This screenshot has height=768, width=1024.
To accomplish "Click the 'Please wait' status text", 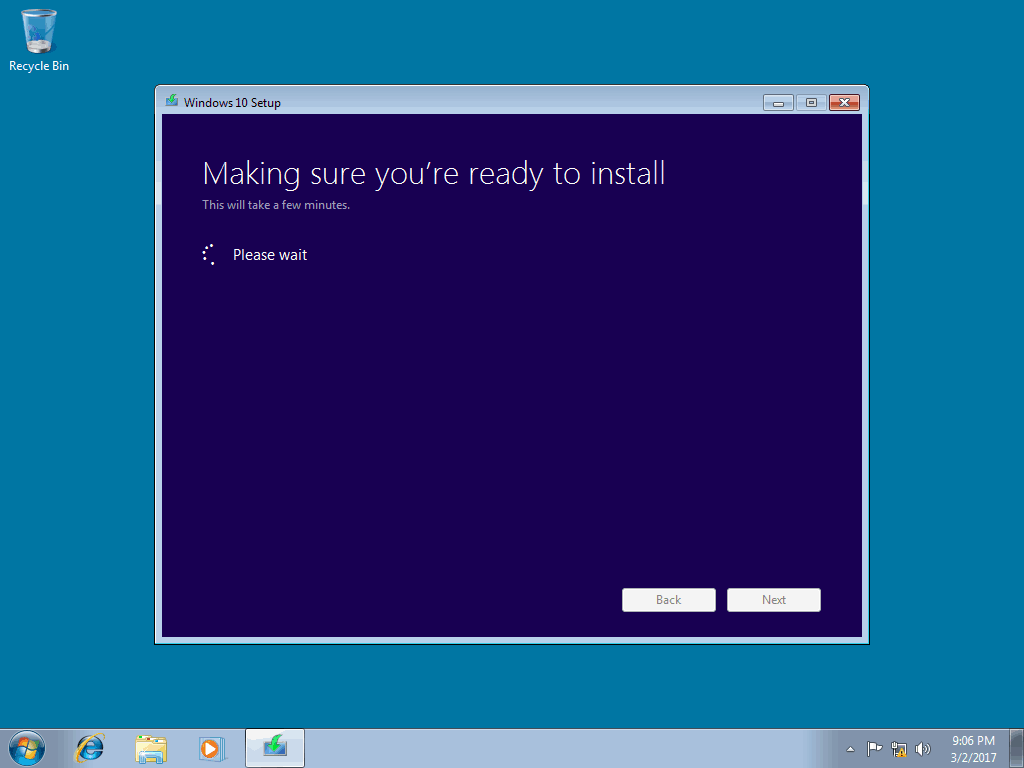I will tap(270, 255).
